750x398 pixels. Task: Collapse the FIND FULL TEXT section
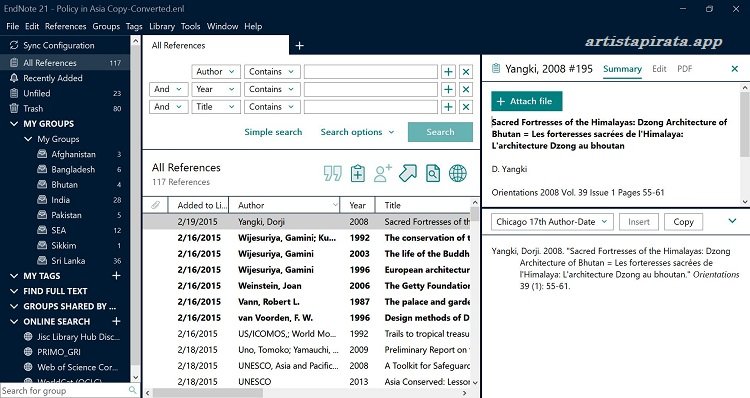[x=14, y=291]
